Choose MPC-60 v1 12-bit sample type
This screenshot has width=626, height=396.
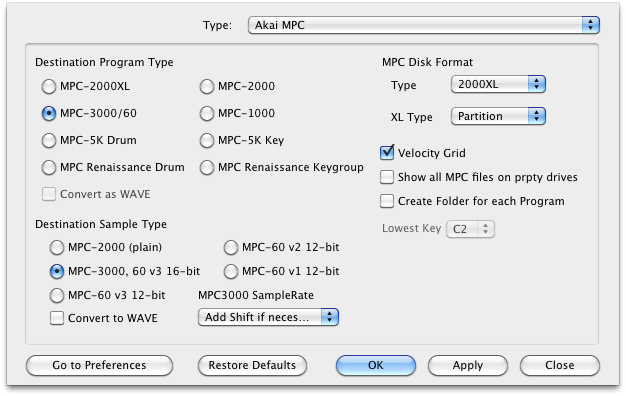tap(231, 271)
